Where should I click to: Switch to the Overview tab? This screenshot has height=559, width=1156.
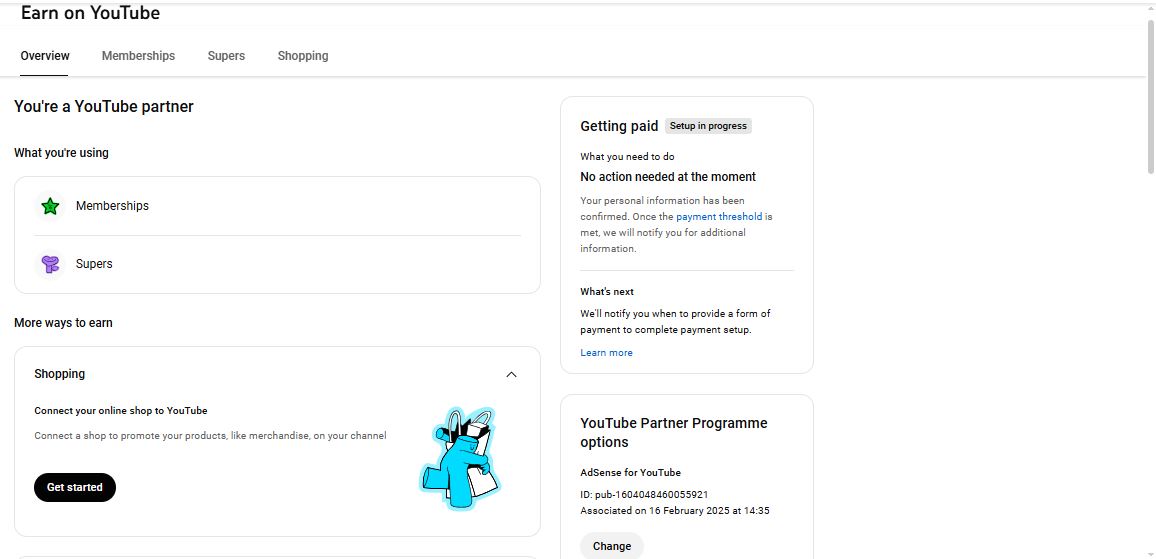tap(45, 56)
